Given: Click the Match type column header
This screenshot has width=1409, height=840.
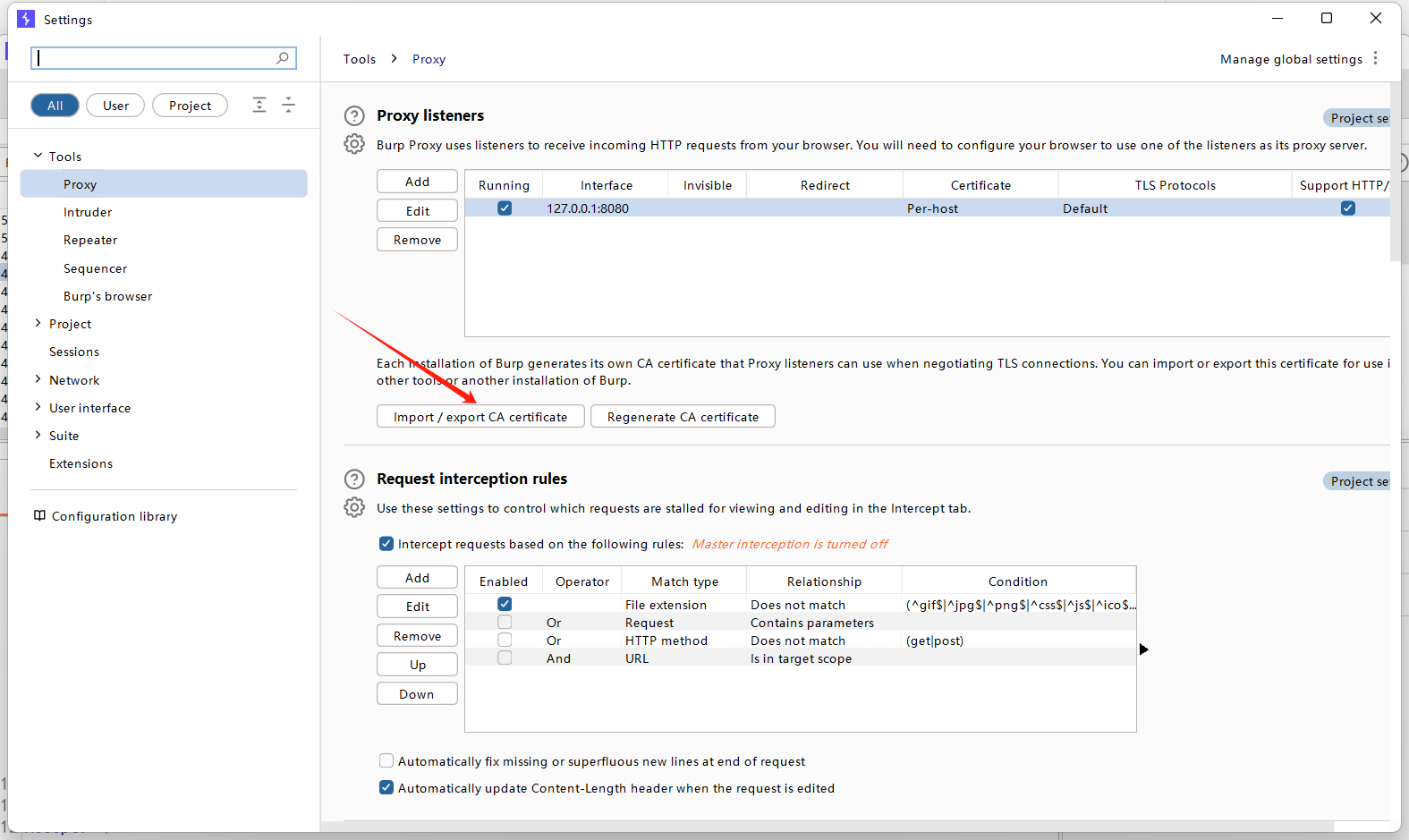Looking at the screenshot, I should [x=684, y=581].
